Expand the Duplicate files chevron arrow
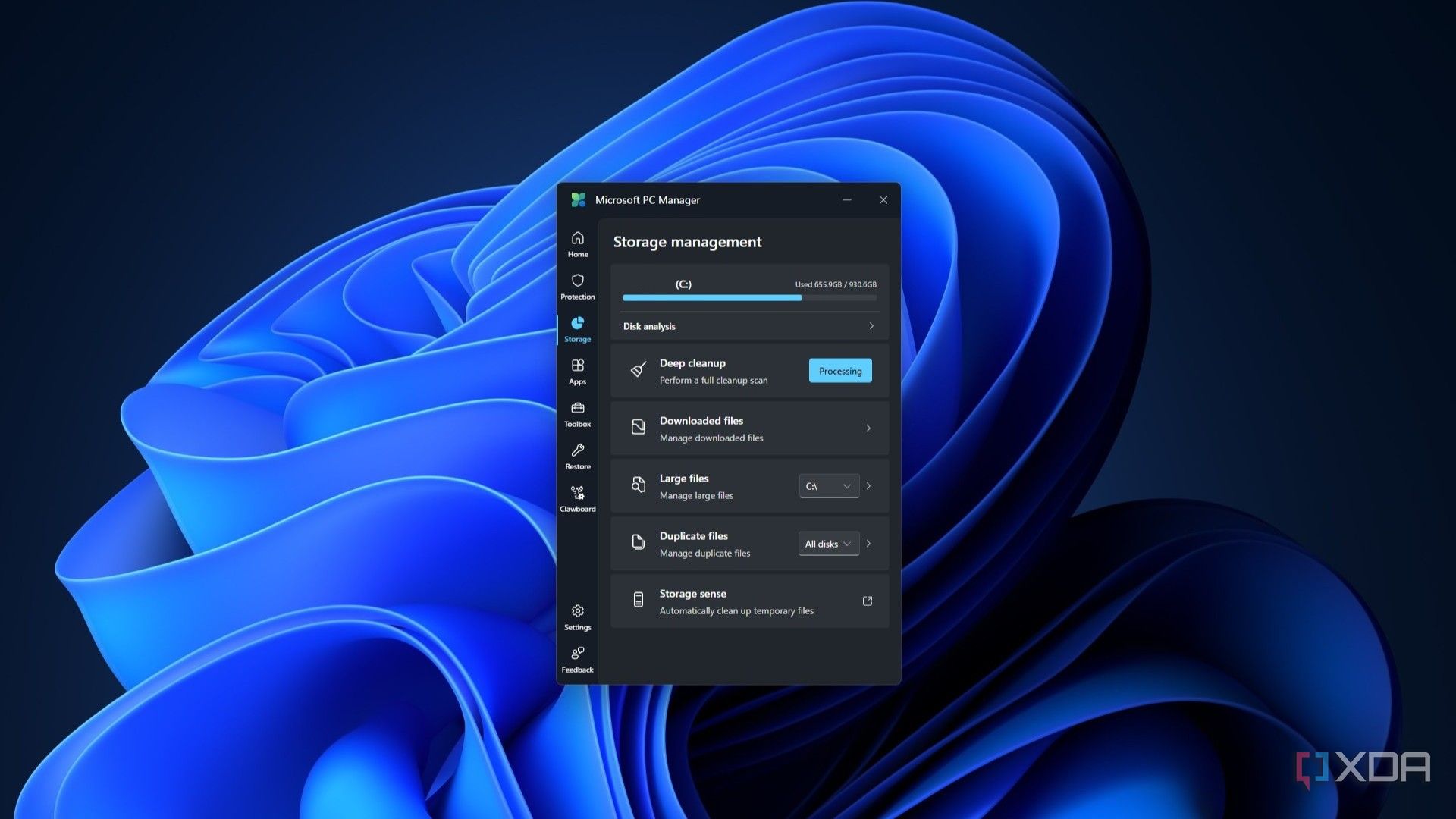Screen dimensions: 1456x819 click(869, 544)
